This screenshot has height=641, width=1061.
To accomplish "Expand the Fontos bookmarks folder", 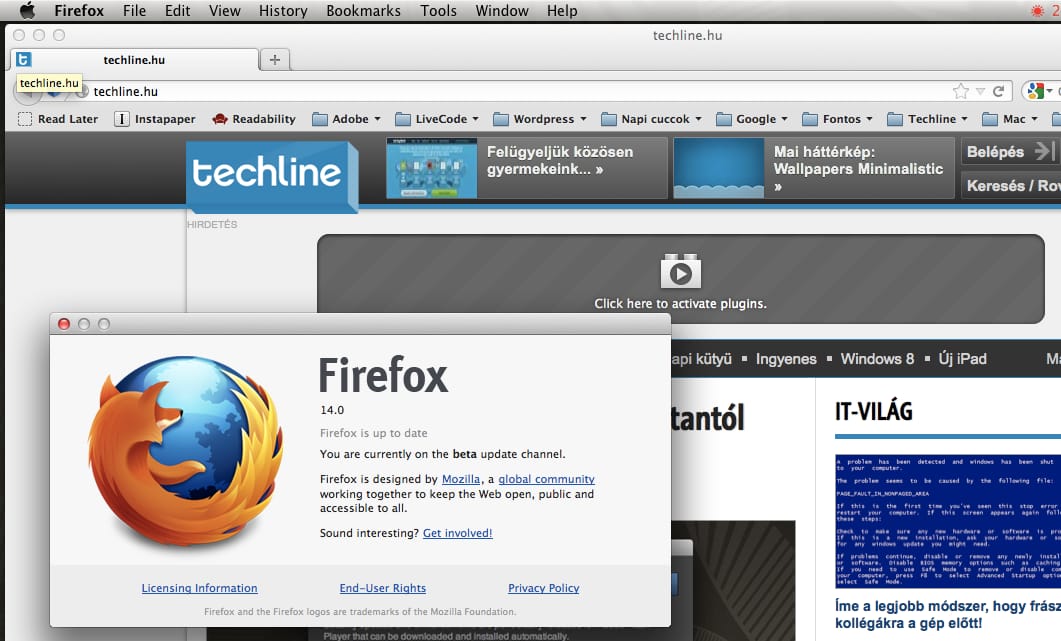I will pos(838,119).
